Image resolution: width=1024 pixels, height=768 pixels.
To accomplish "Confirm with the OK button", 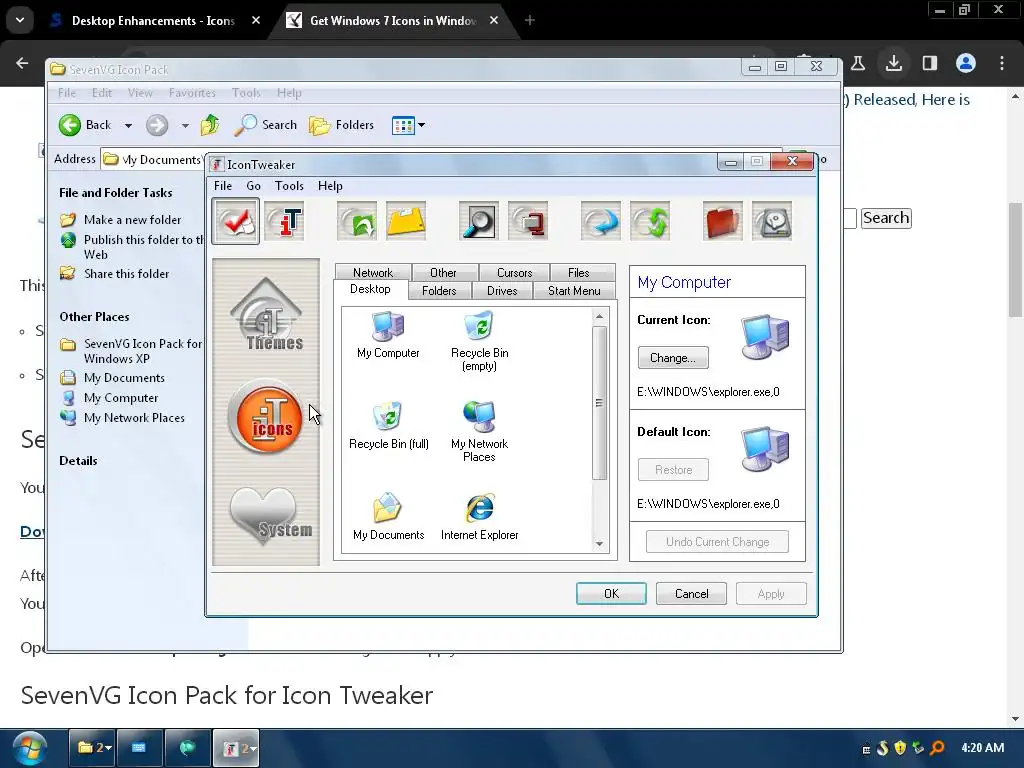I will (x=611, y=594).
